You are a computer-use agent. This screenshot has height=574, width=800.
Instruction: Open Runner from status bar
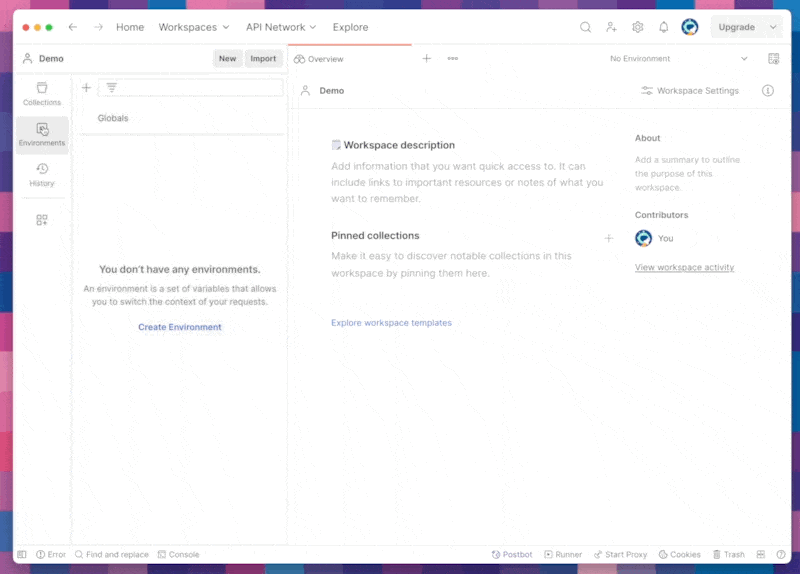click(x=563, y=554)
